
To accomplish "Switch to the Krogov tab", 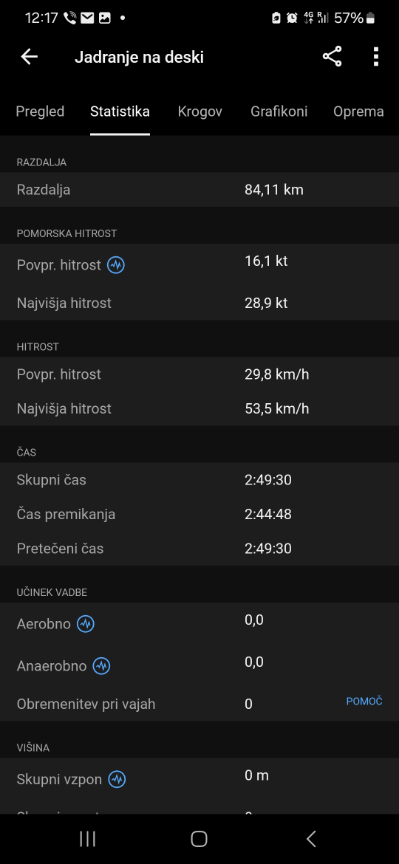I will [200, 111].
